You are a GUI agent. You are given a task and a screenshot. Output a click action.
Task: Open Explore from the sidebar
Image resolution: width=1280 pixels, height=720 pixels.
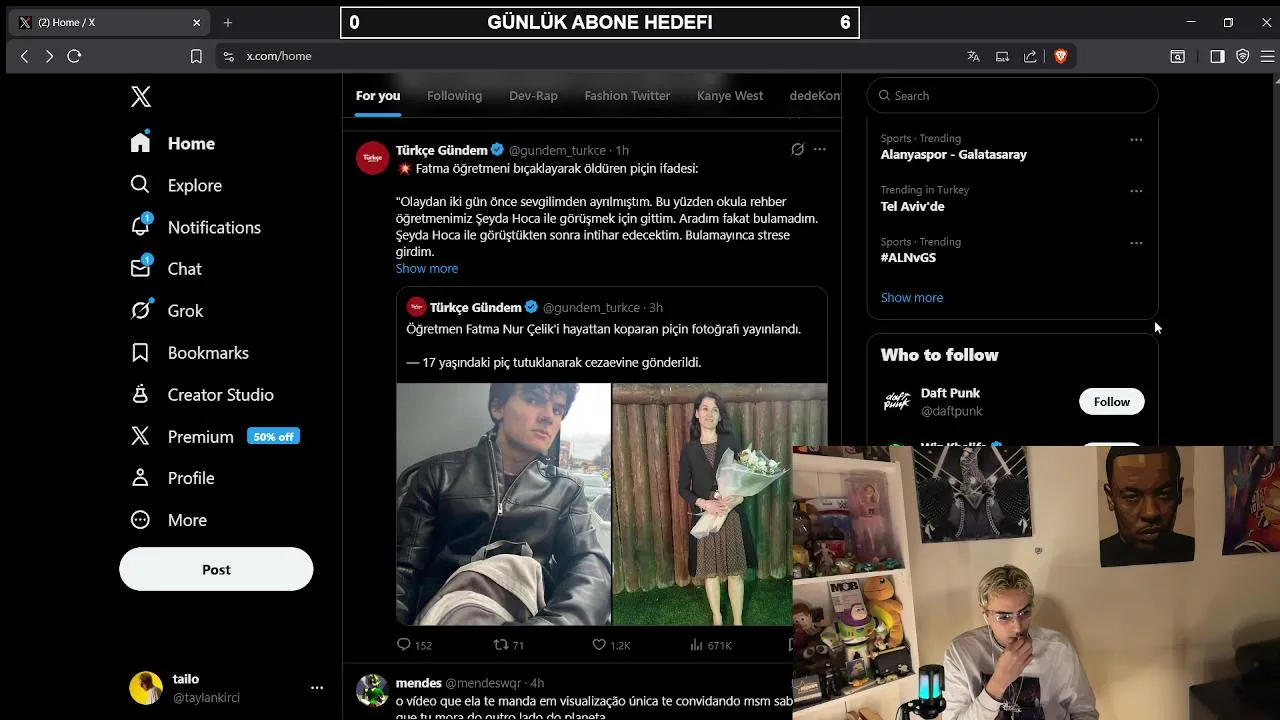click(175, 185)
